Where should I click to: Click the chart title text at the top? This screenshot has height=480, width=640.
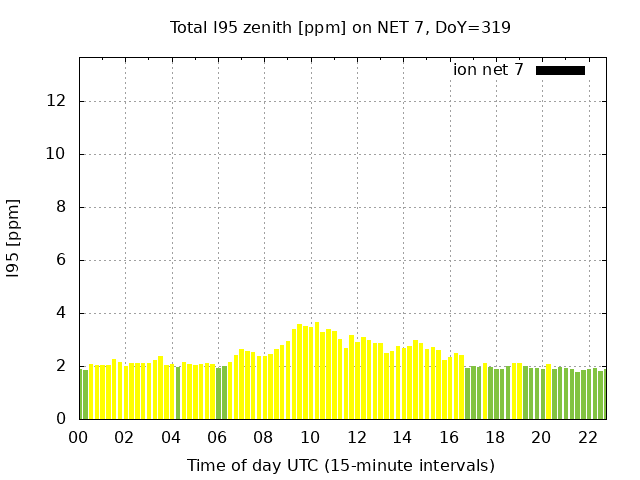340,27
